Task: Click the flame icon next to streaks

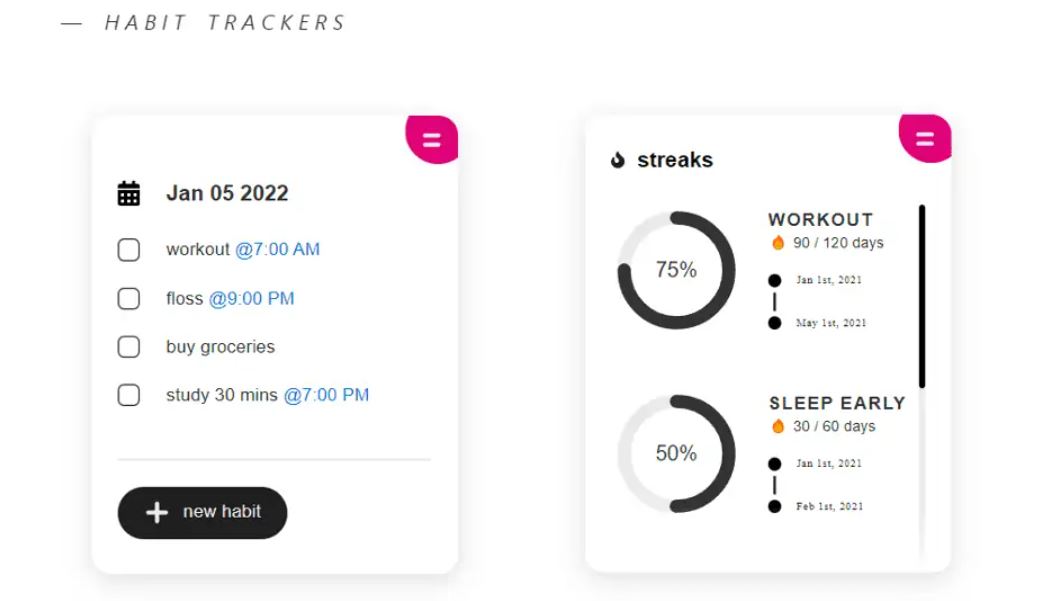Action: [x=617, y=160]
